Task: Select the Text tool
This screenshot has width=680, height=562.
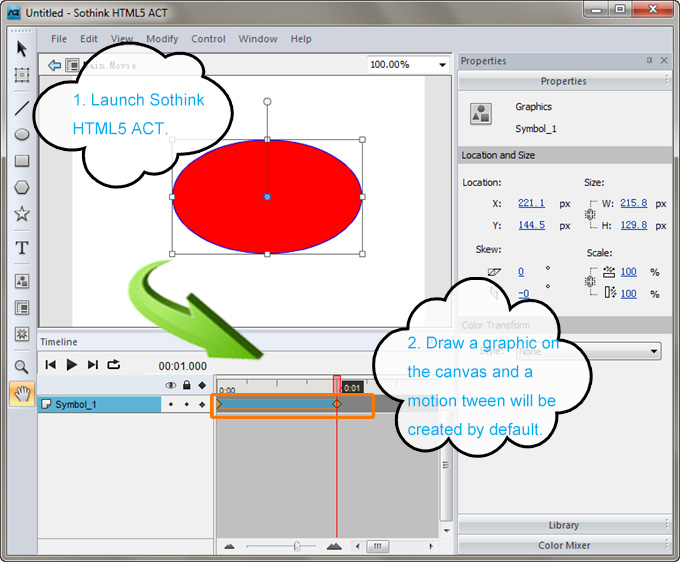Action: (x=22, y=248)
